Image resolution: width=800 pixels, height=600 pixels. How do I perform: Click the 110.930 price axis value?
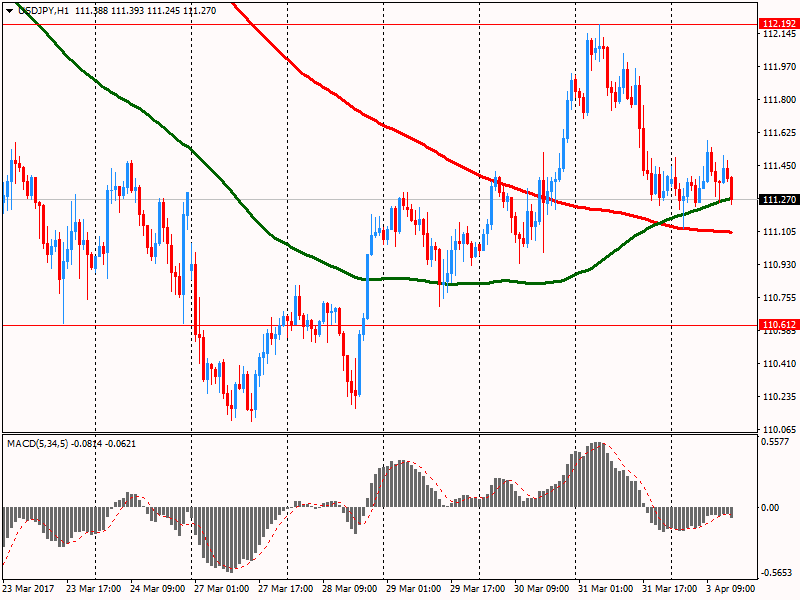(x=779, y=265)
